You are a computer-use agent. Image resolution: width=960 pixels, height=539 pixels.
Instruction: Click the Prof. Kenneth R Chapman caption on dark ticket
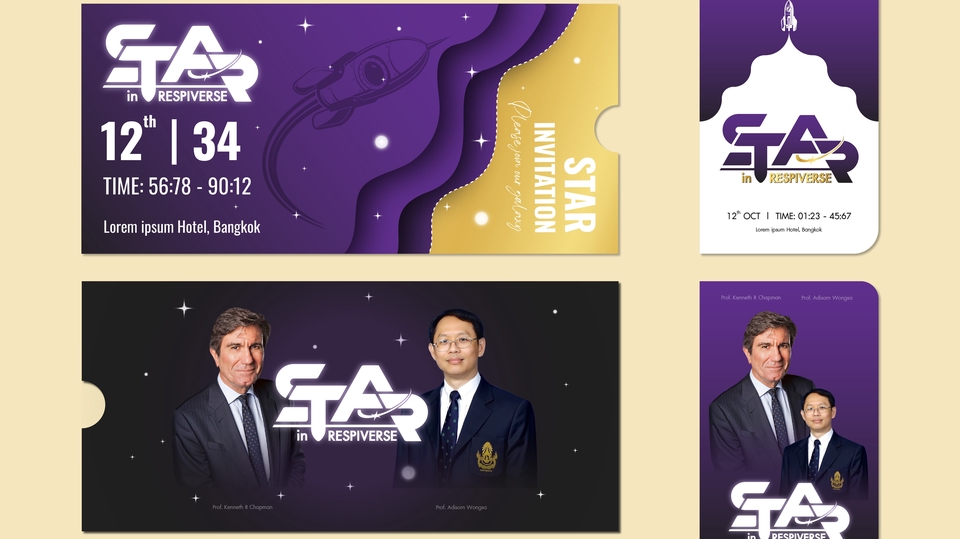click(242, 507)
